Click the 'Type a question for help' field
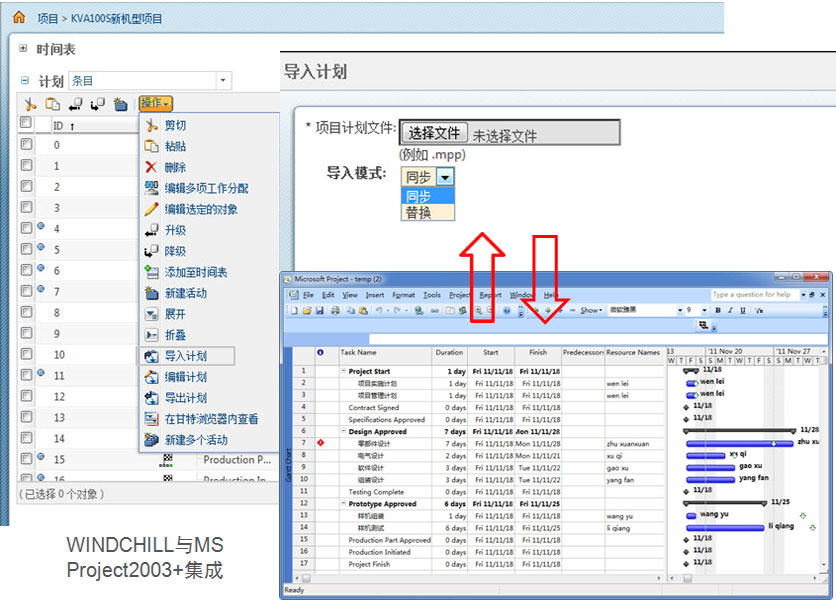 click(x=754, y=294)
